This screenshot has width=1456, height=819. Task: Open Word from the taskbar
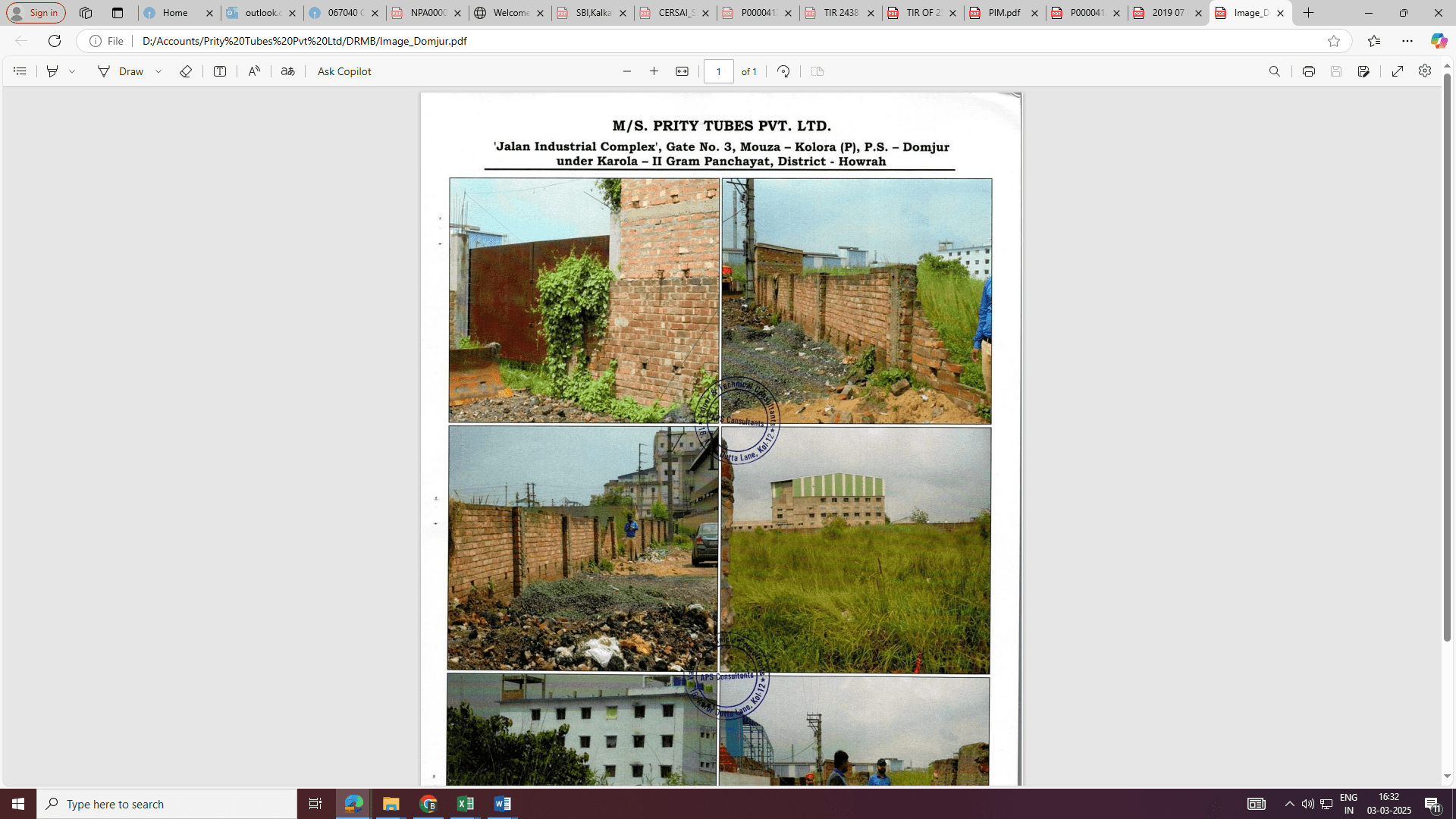click(x=503, y=804)
